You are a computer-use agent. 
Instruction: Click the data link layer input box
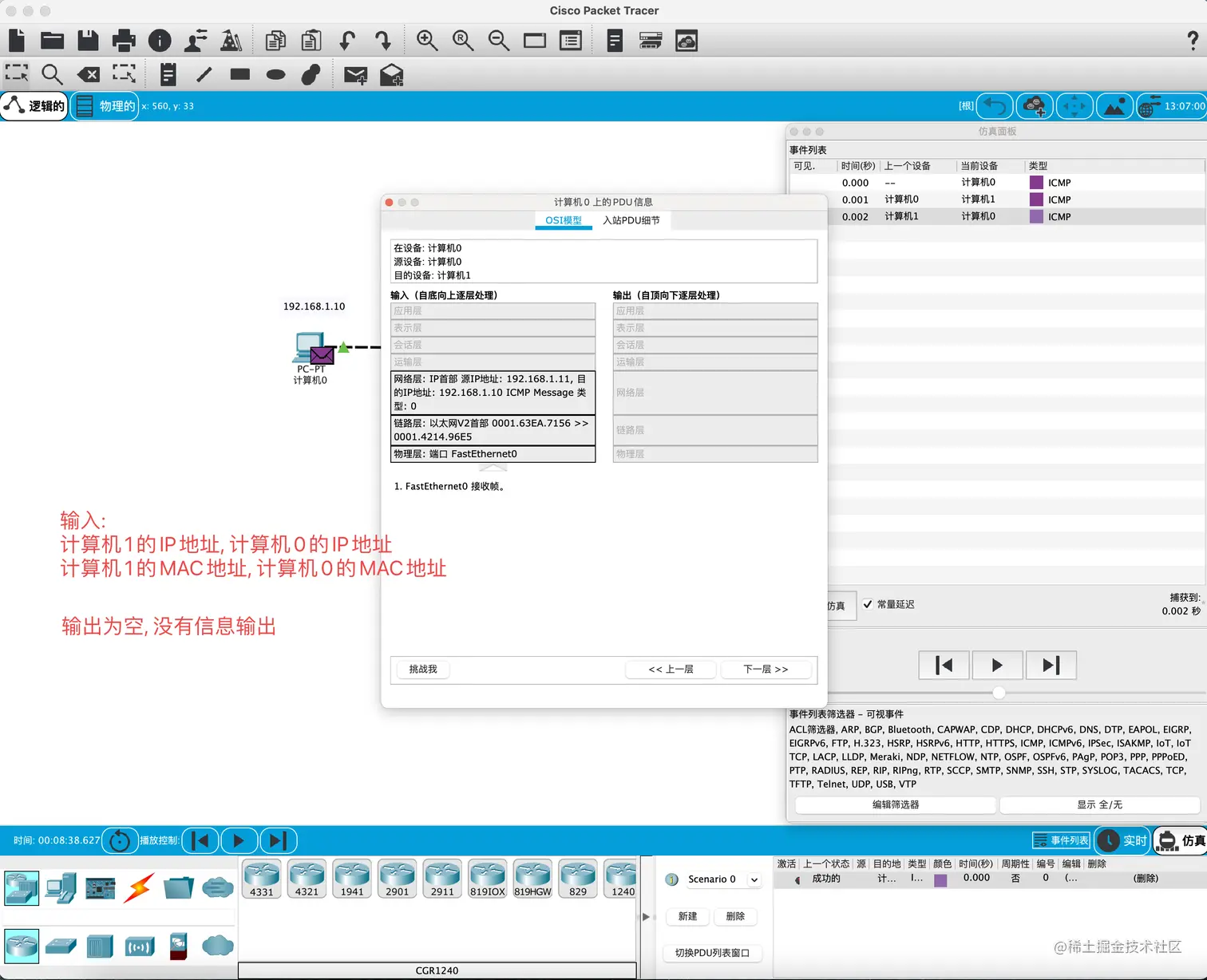coord(493,430)
